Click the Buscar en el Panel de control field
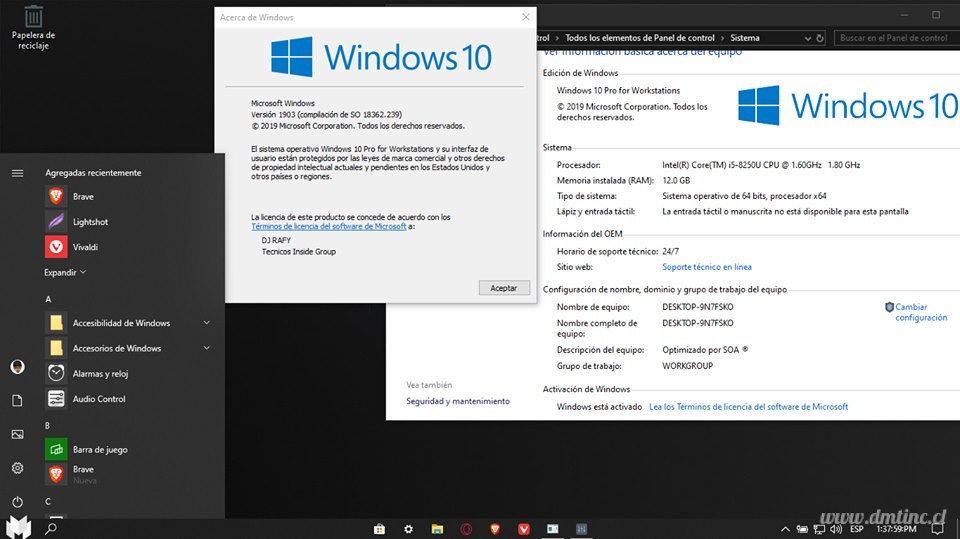This screenshot has width=960, height=539. [896, 38]
